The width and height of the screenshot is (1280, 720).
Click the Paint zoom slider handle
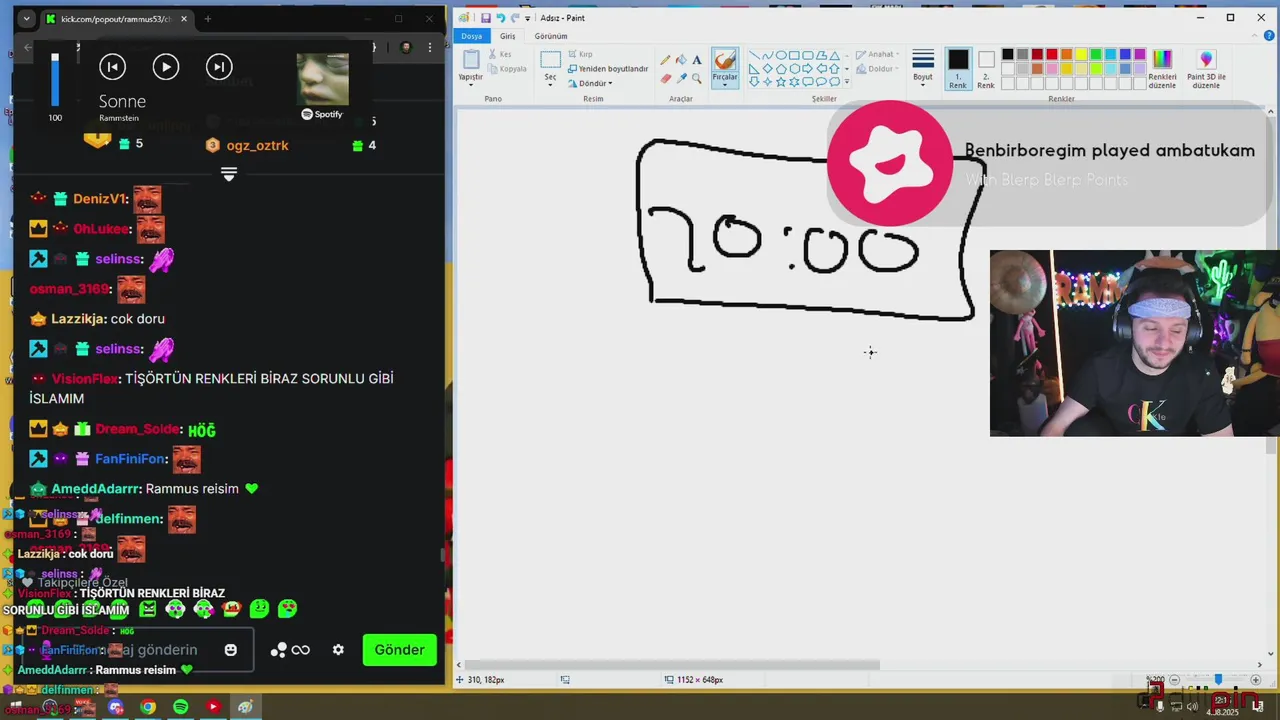(1218, 680)
